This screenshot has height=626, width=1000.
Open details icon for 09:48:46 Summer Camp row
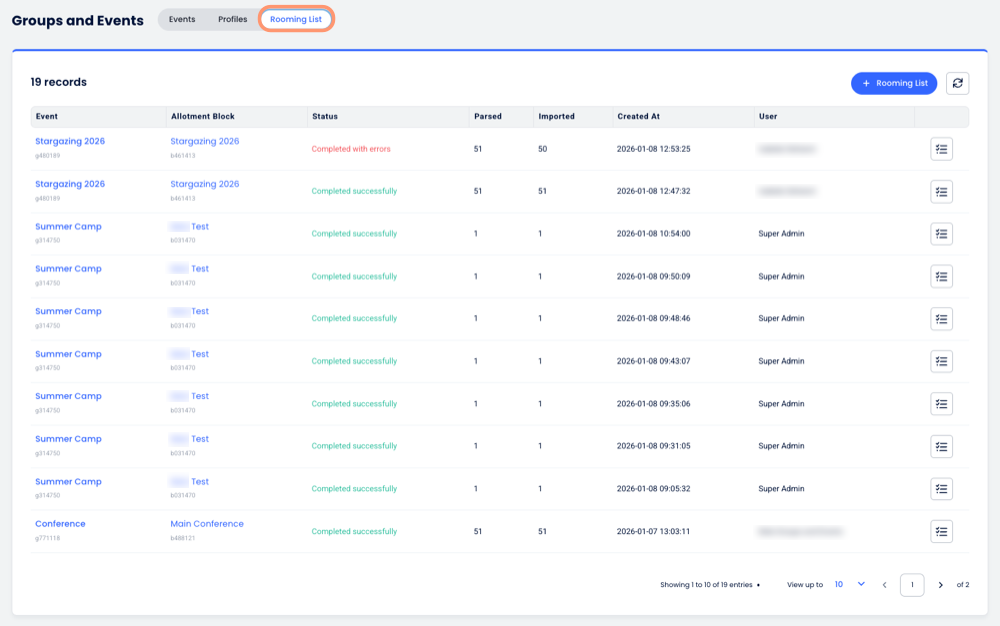click(x=941, y=319)
